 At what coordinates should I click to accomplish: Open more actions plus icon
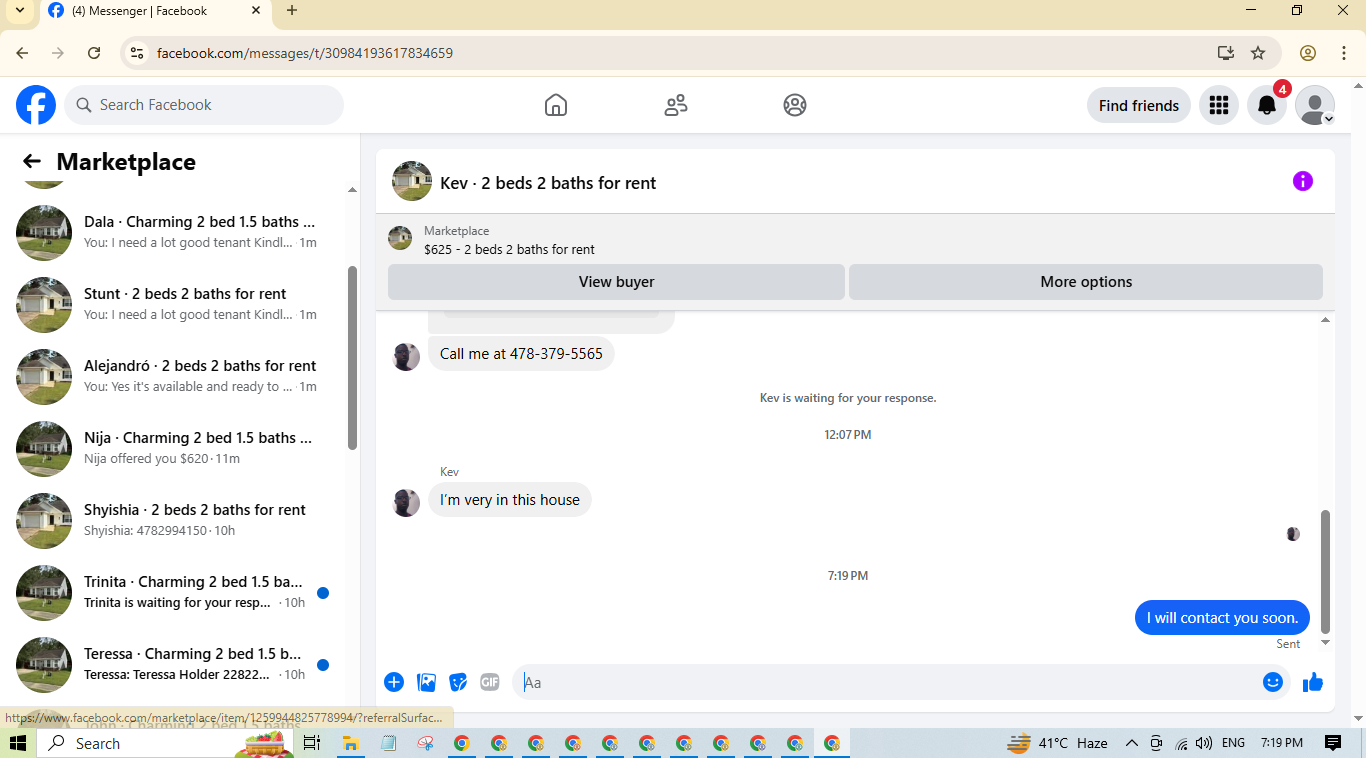[x=394, y=682]
